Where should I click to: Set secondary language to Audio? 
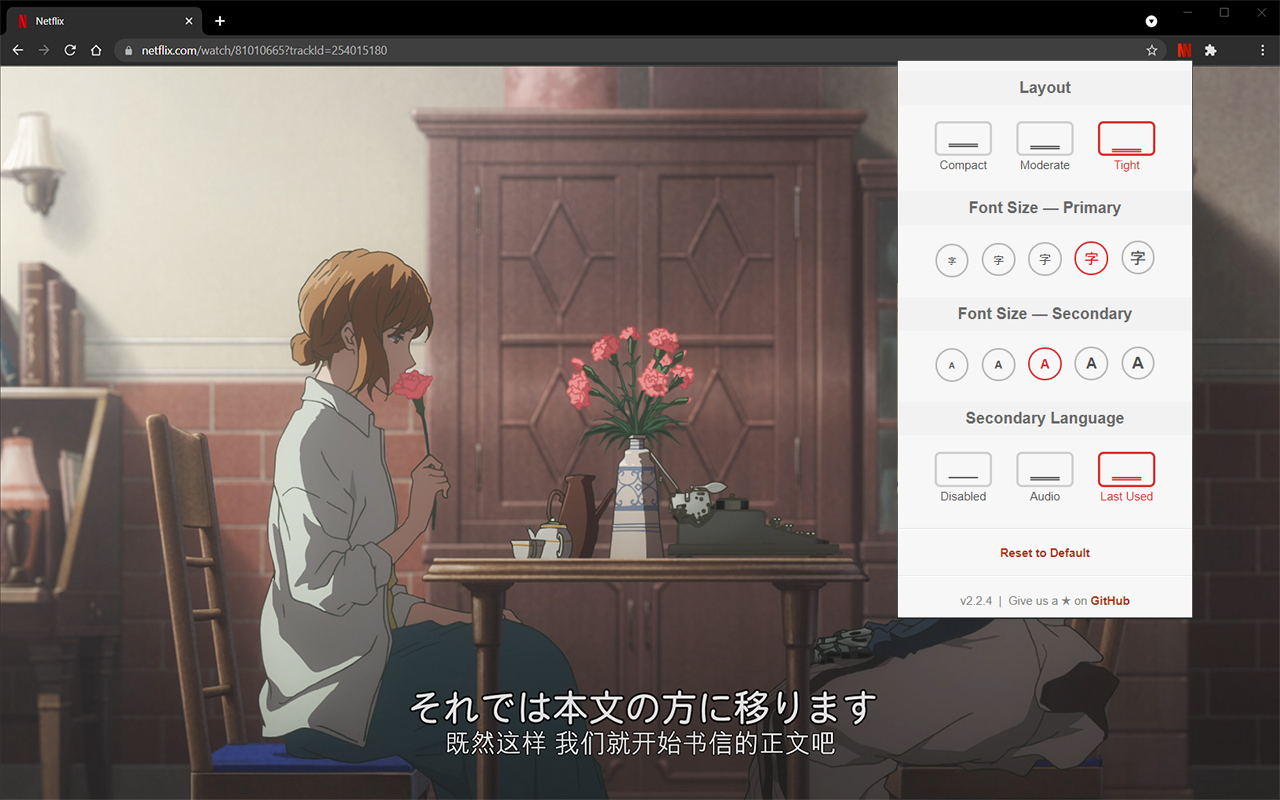[x=1045, y=470]
